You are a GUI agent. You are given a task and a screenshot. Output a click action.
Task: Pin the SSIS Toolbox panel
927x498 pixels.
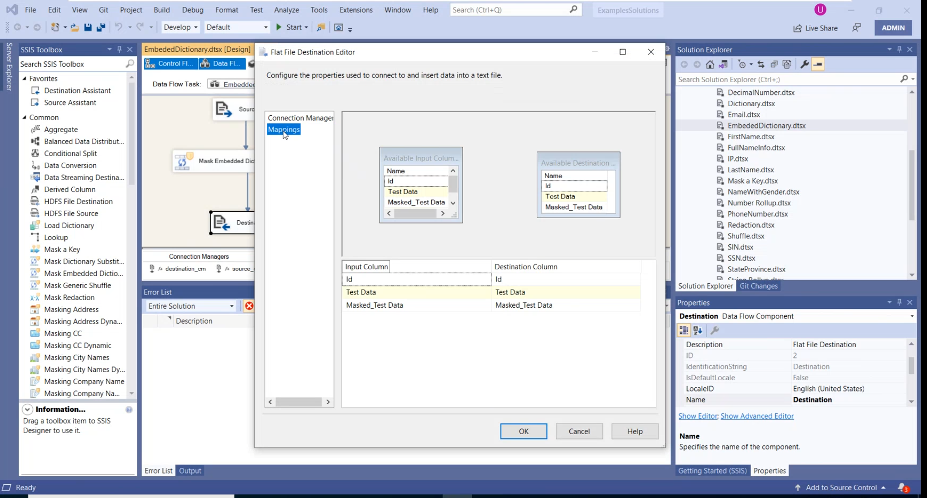pos(119,50)
